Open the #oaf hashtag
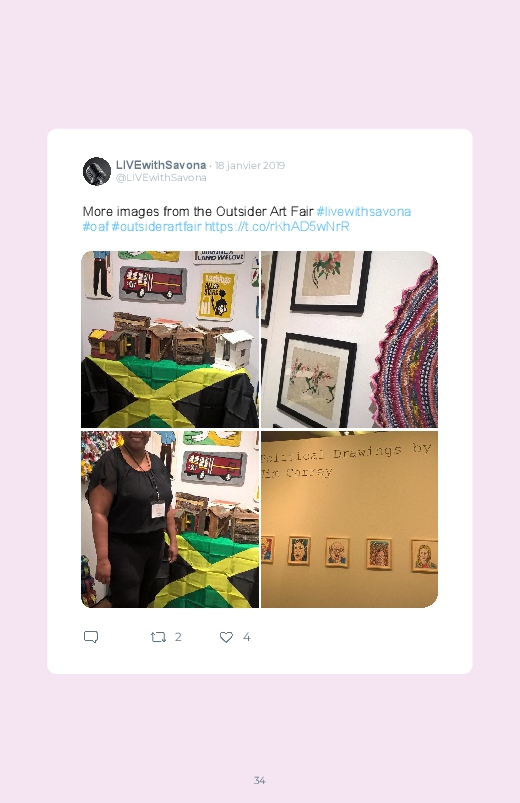The image size is (520, 803). (95, 226)
